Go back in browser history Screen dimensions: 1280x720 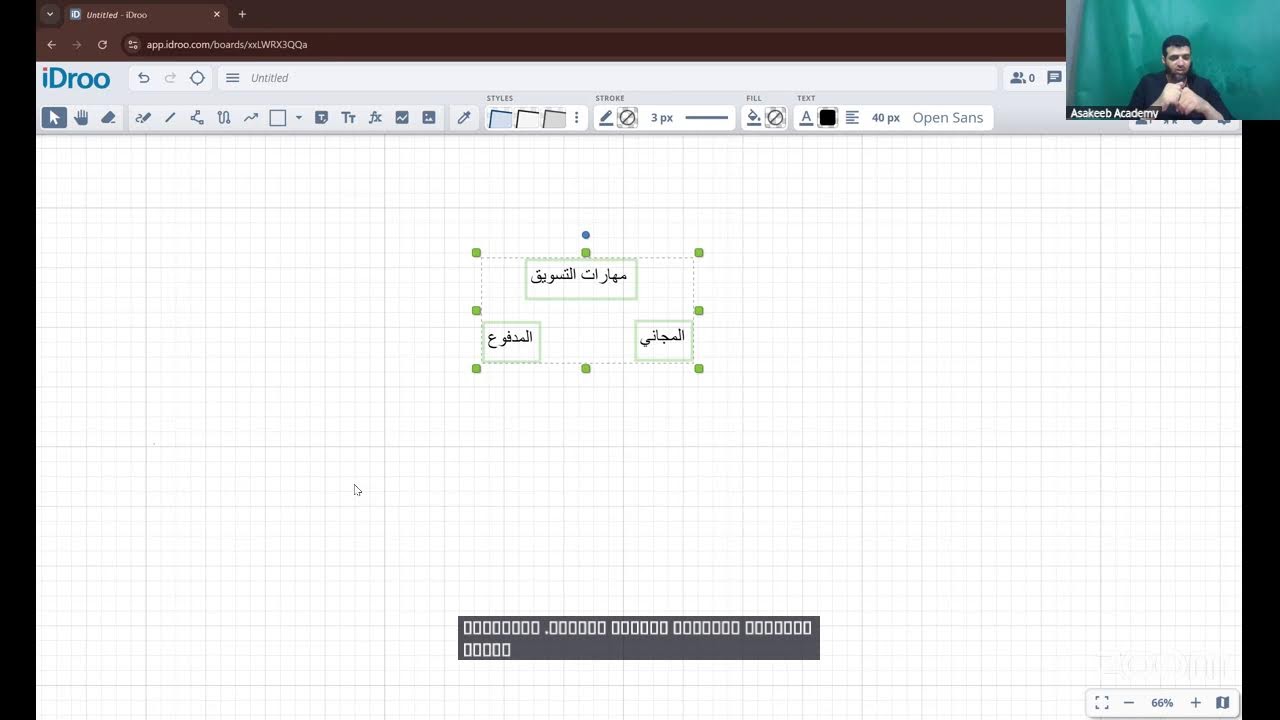(x=52, y=45)
